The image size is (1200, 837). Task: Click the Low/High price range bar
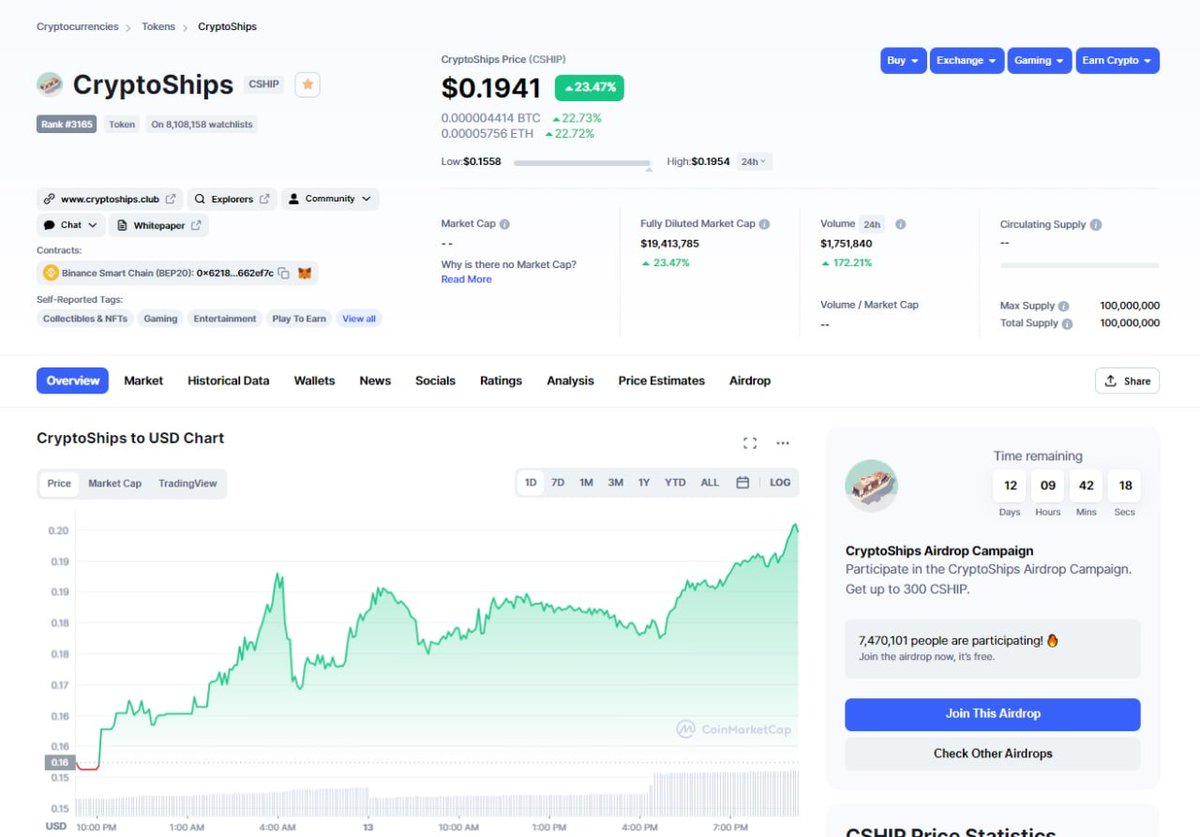[582, 162]
